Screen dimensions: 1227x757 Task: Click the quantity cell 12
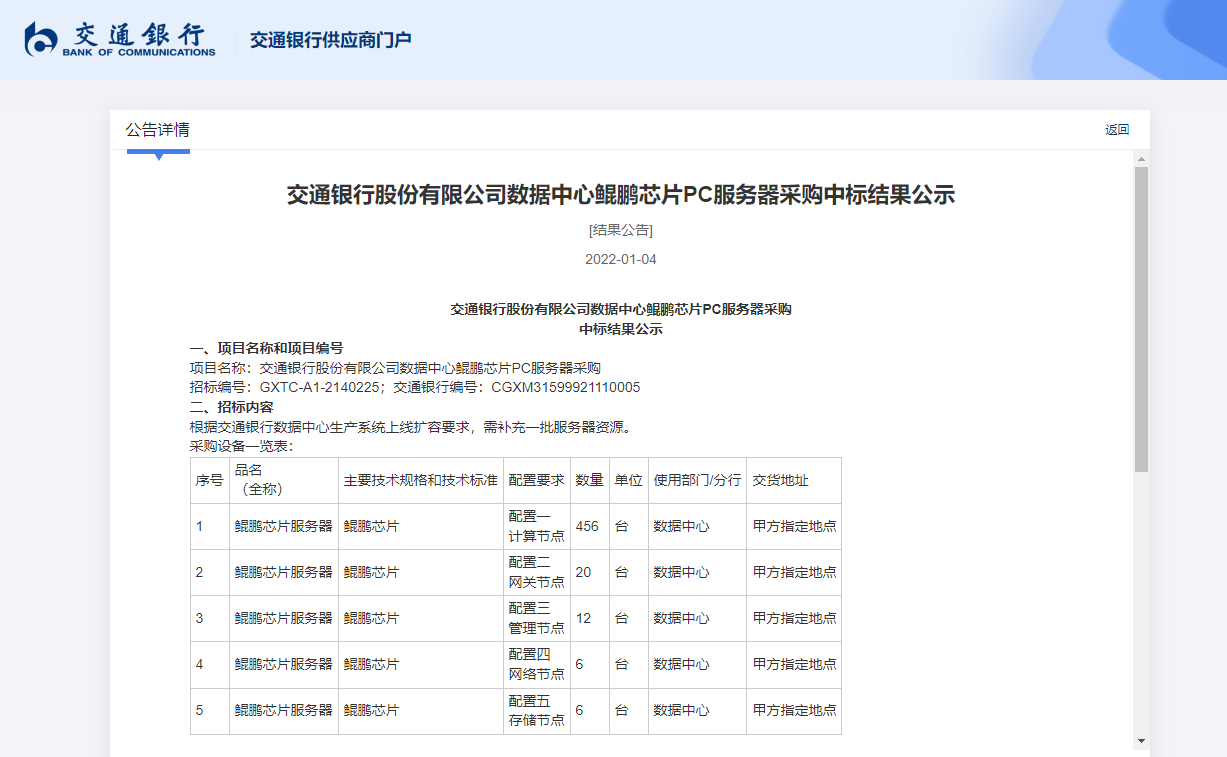(590, 618)
